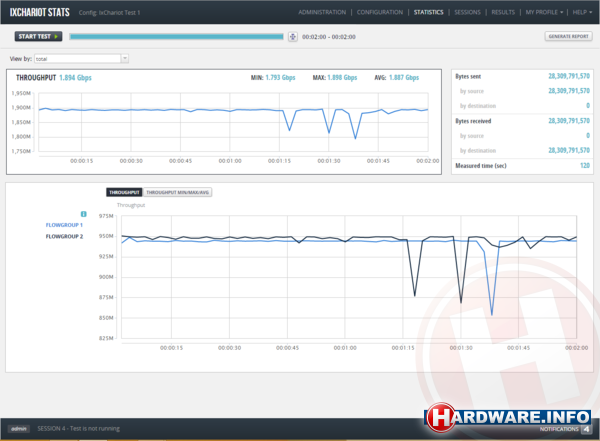
Task: Click the timeline expand icon next to progress bar
Action: click(293, 37)
